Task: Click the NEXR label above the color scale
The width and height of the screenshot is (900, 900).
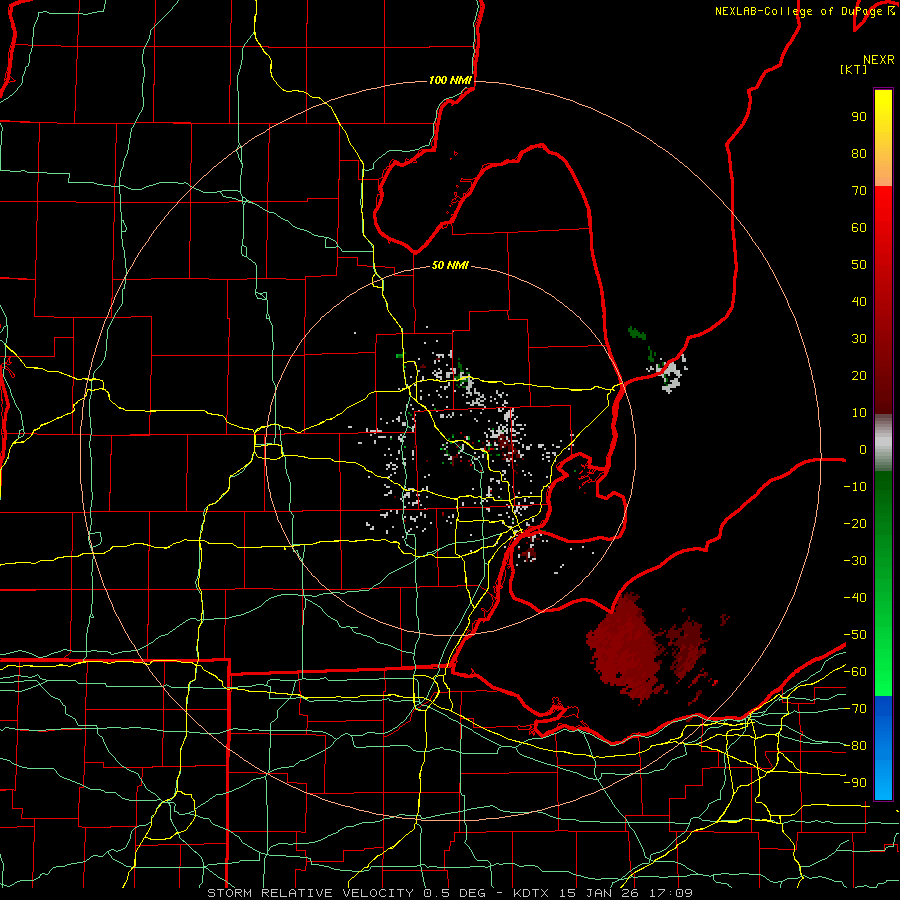Action: point(879,60)
